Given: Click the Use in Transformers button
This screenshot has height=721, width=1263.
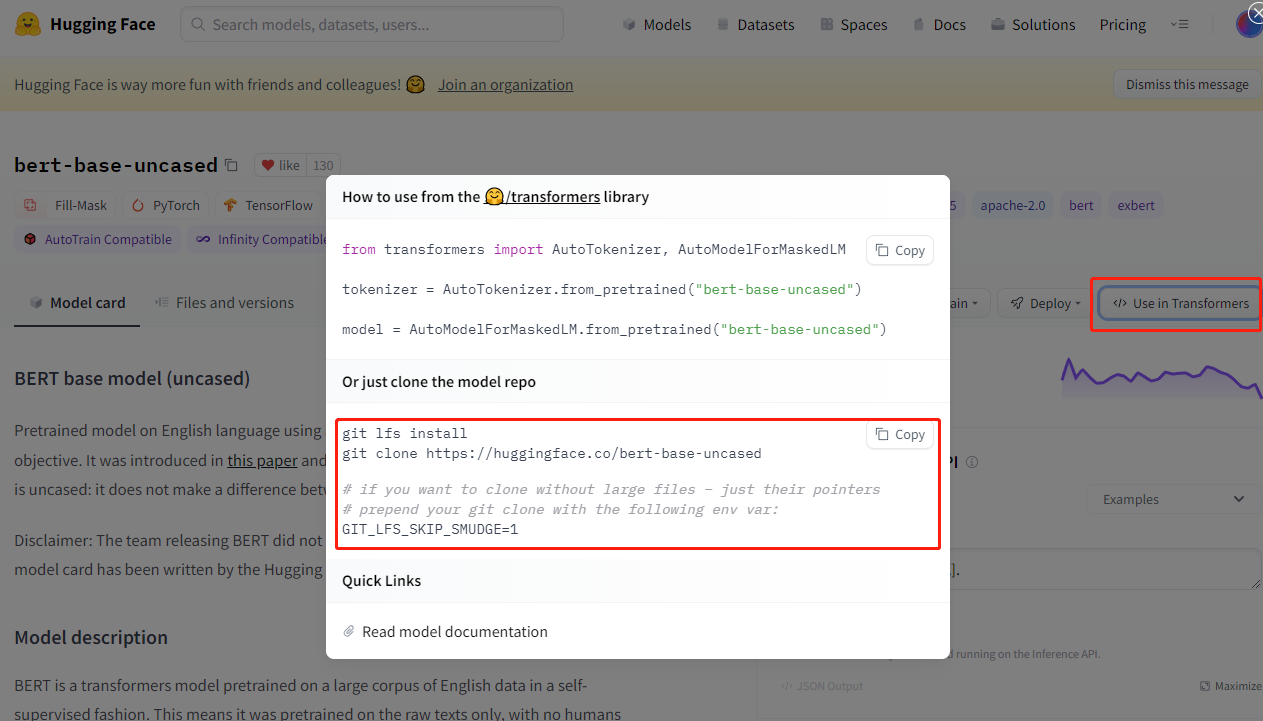Looking at the screenshot, I should [x=1180, y=303].
